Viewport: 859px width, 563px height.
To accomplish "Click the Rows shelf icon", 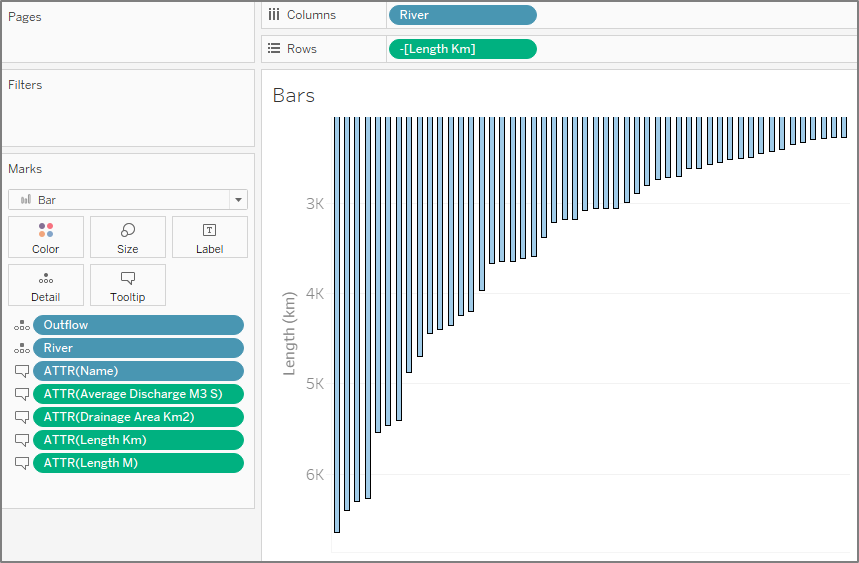I will [x=274, y=49].
